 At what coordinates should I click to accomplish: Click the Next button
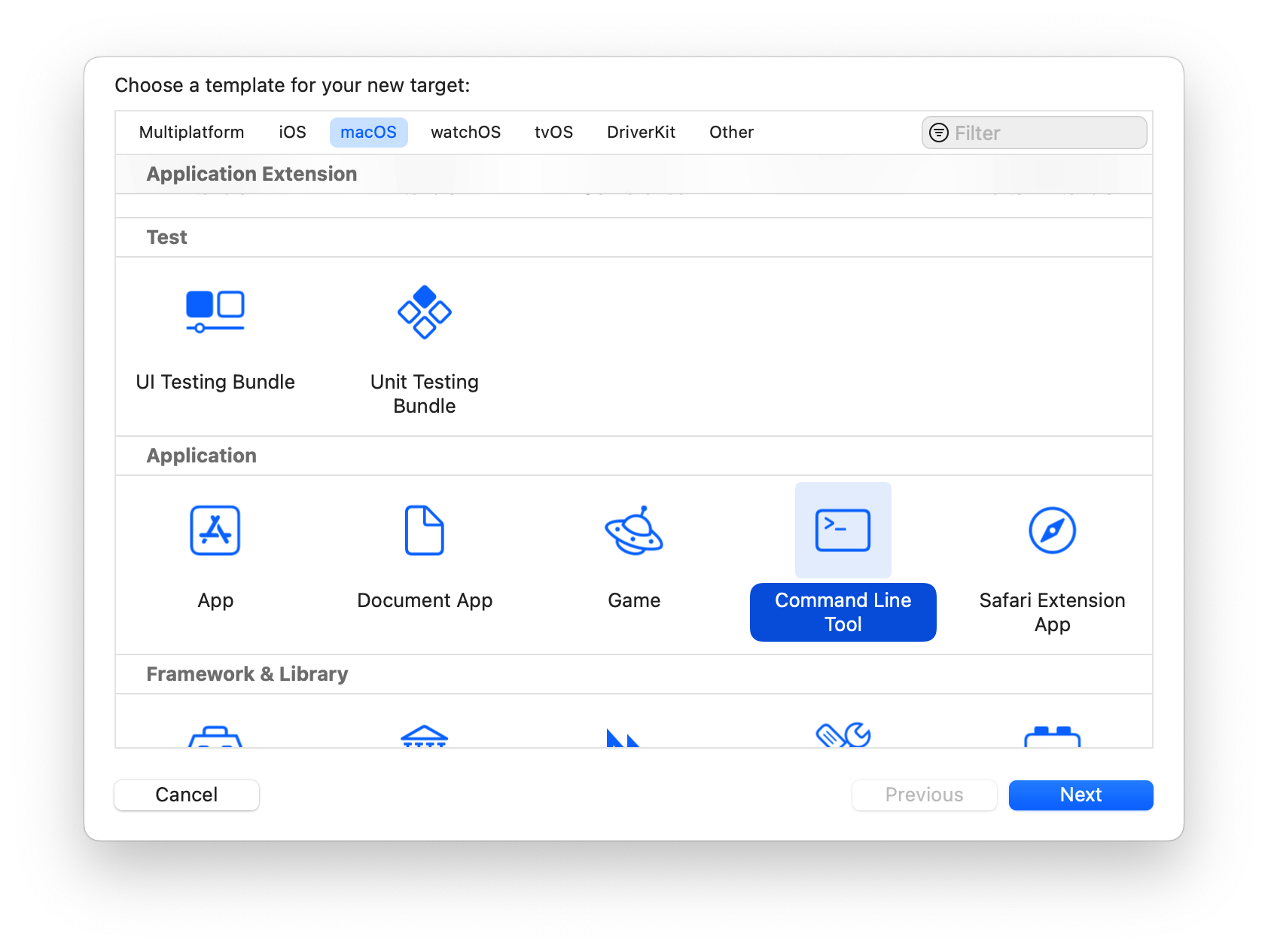(x=1081, y=795)
